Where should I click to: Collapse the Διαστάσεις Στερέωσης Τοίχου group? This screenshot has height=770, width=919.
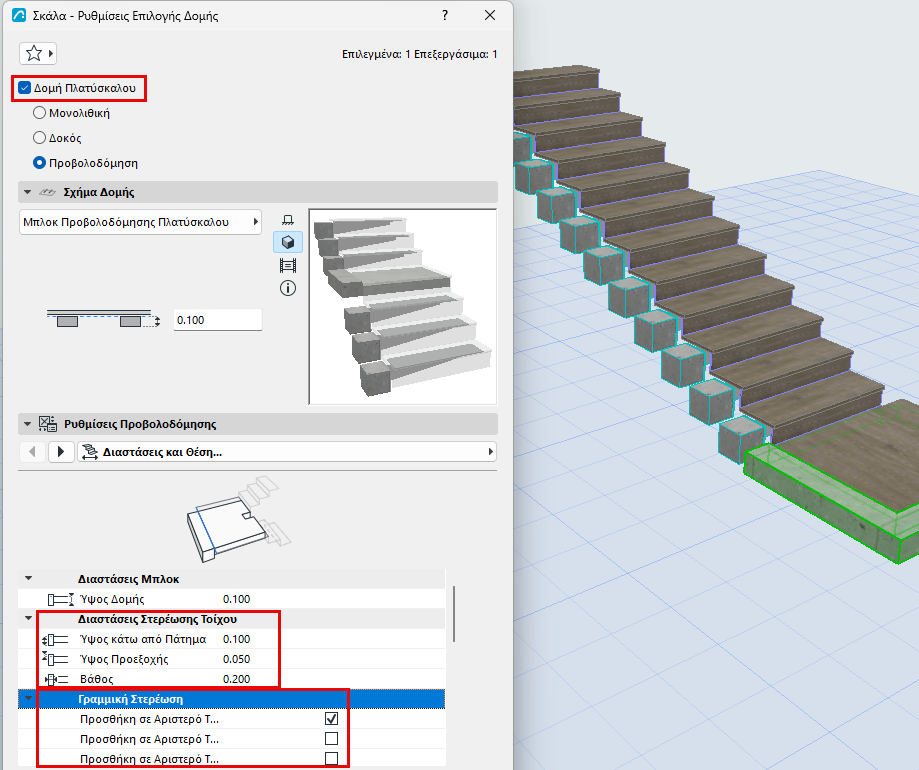[x=28, y=619]
